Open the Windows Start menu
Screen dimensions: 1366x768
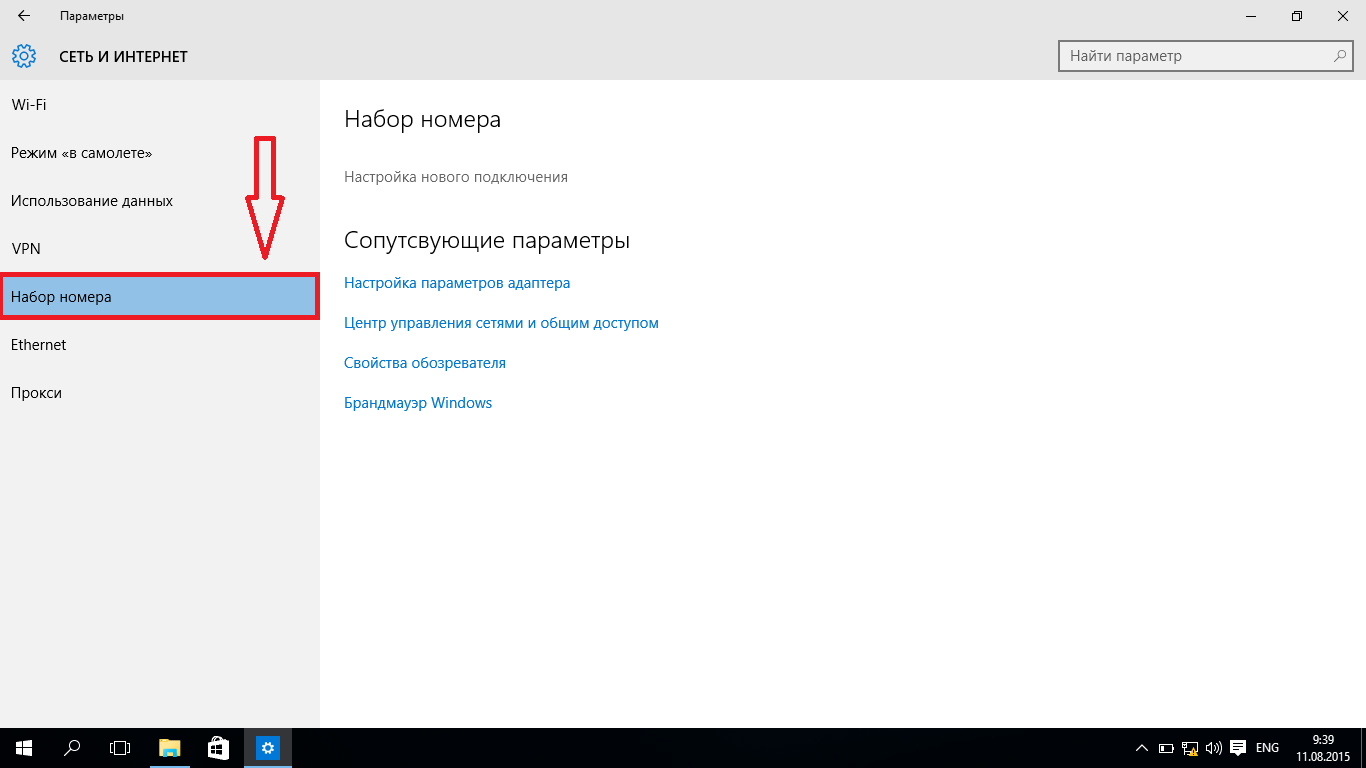tap(24, 748)
